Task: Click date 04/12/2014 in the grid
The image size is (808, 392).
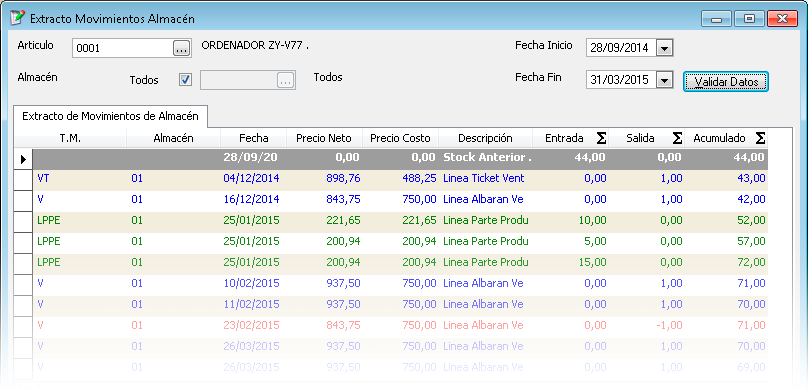Action: tap(251, 179)
